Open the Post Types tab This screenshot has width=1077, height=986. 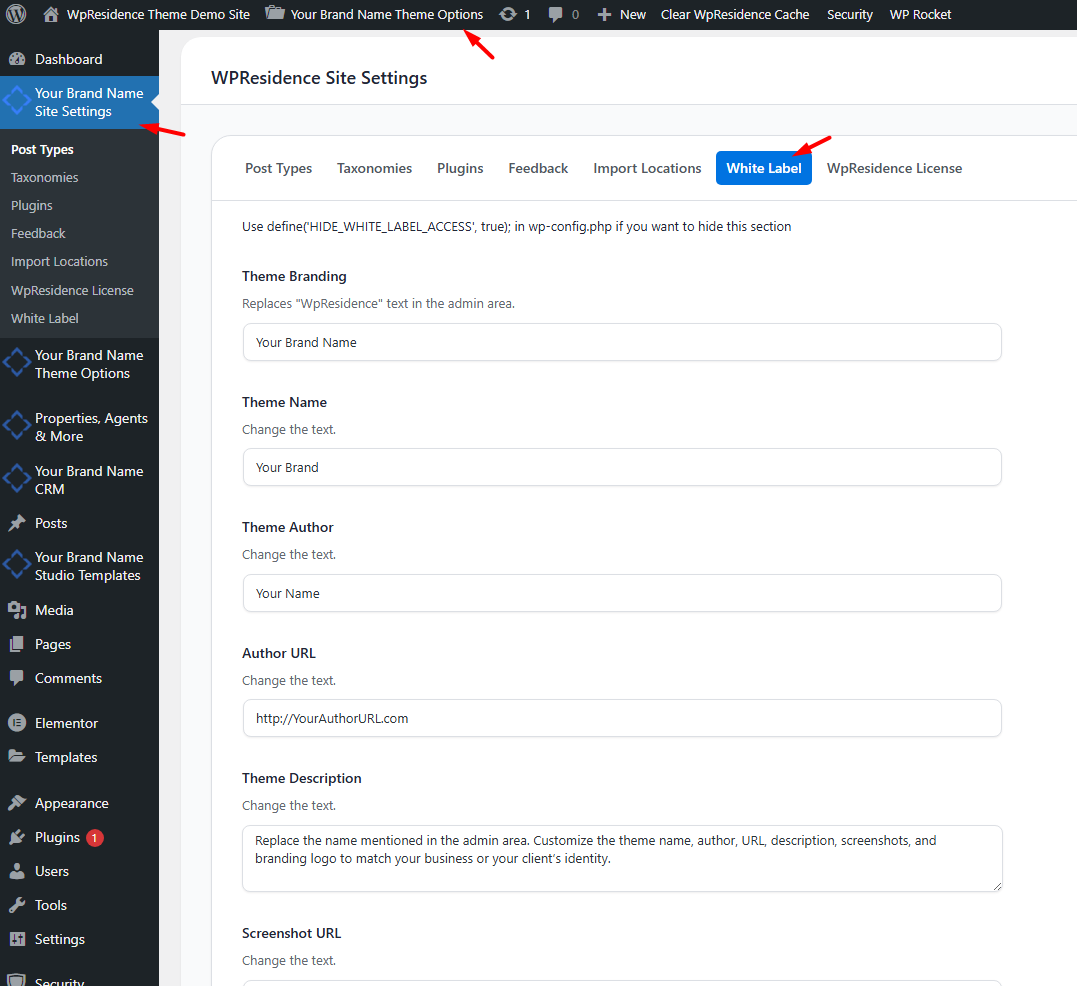pyautogui.click(x=278, y=168)
